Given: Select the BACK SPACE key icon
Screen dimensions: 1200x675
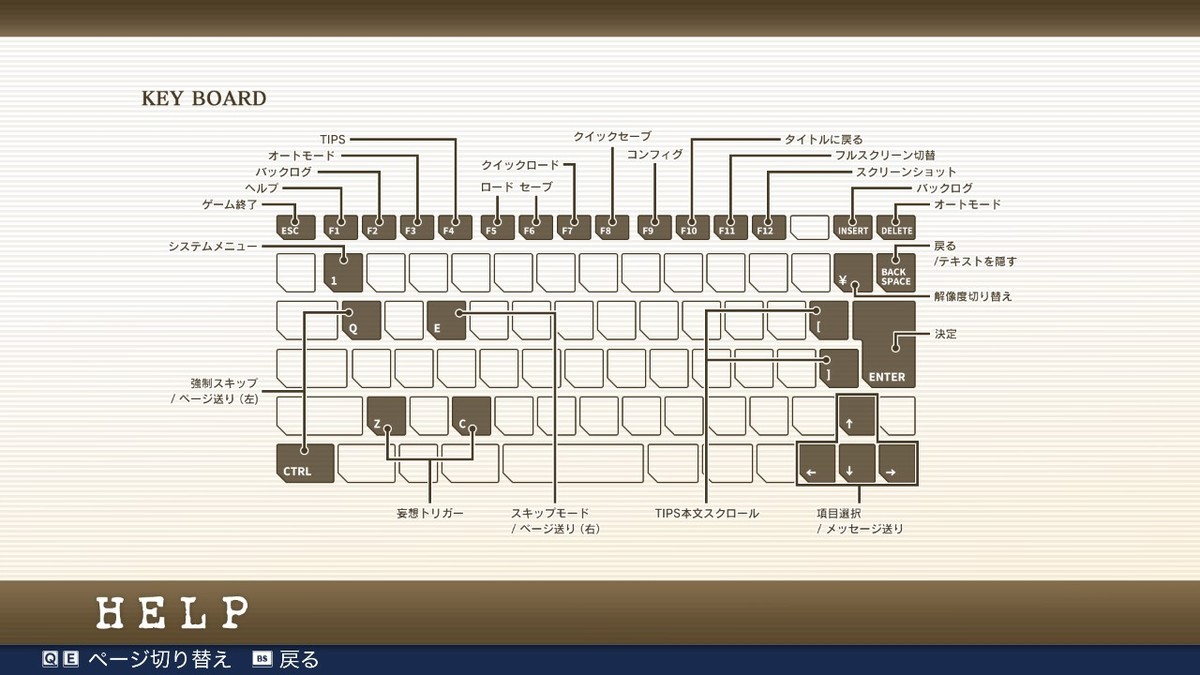Looking at the screenshot, I should coord(896,272).
